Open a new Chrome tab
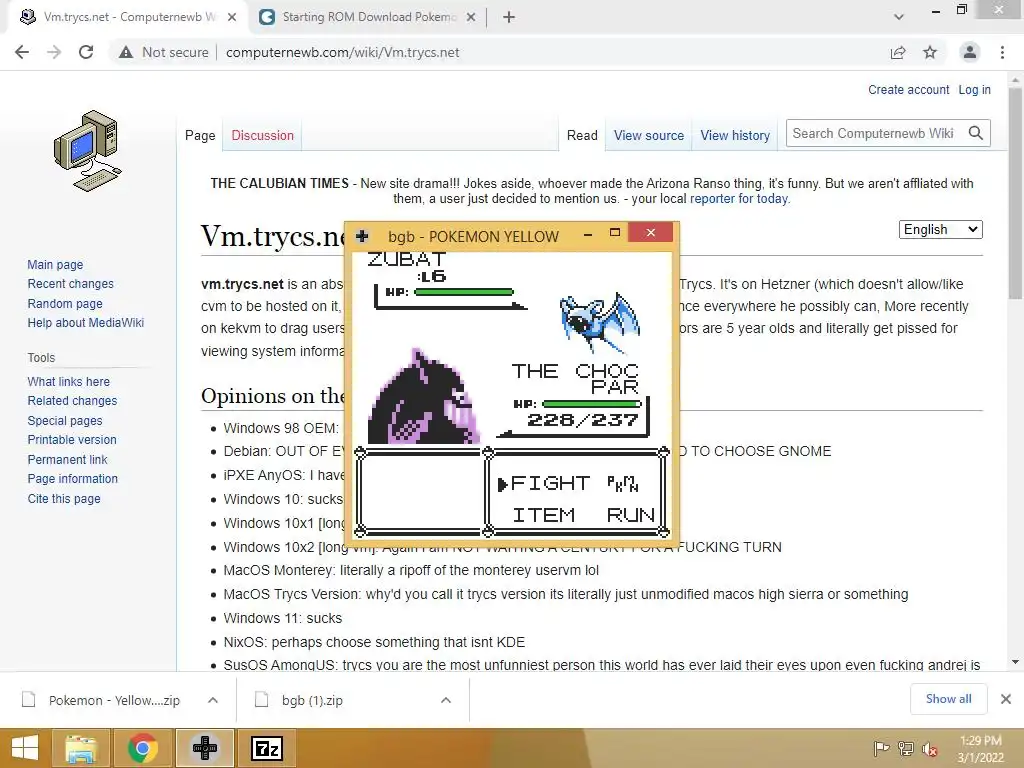 coord(509,17)
